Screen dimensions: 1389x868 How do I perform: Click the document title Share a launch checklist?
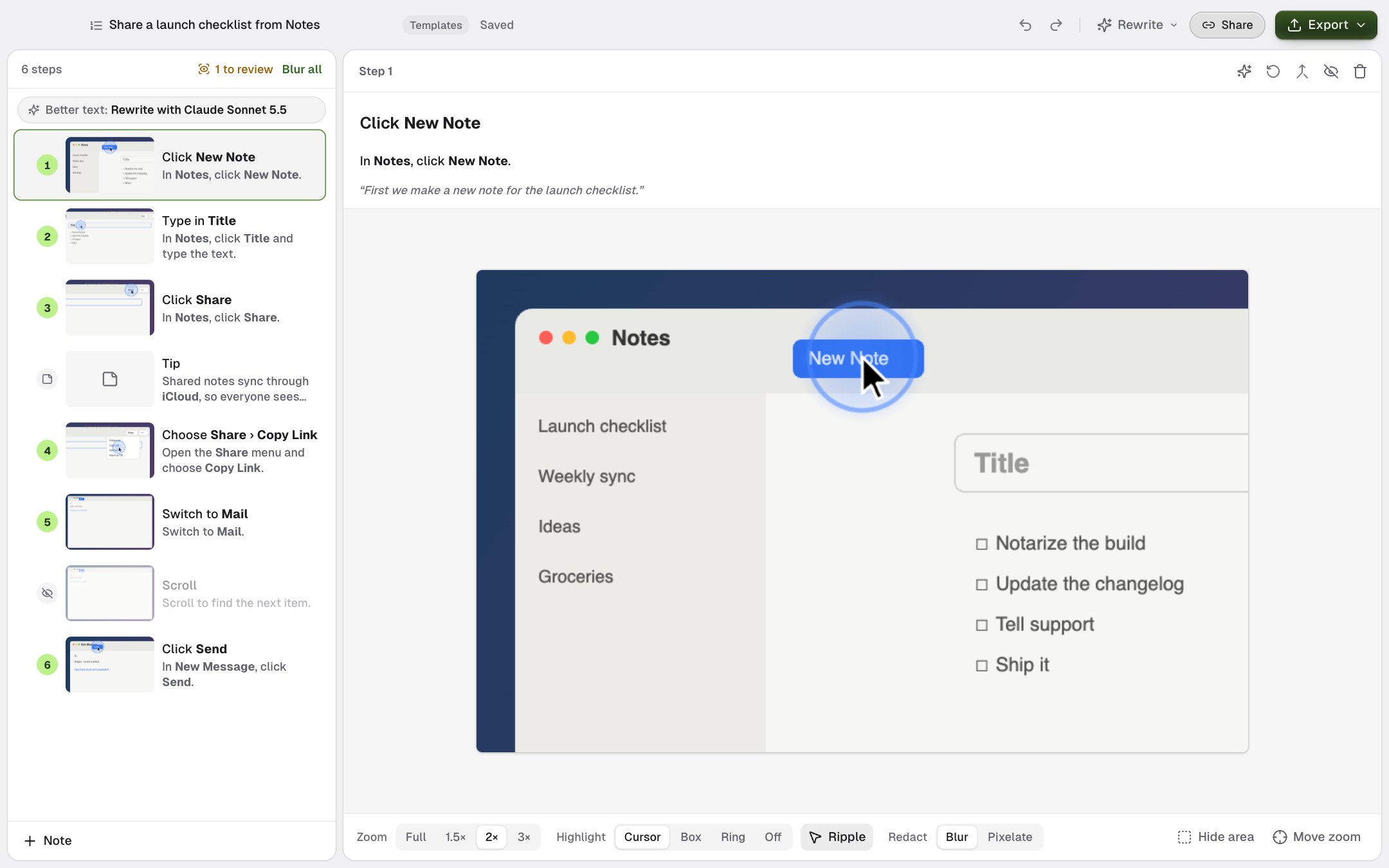pos(214,25)
